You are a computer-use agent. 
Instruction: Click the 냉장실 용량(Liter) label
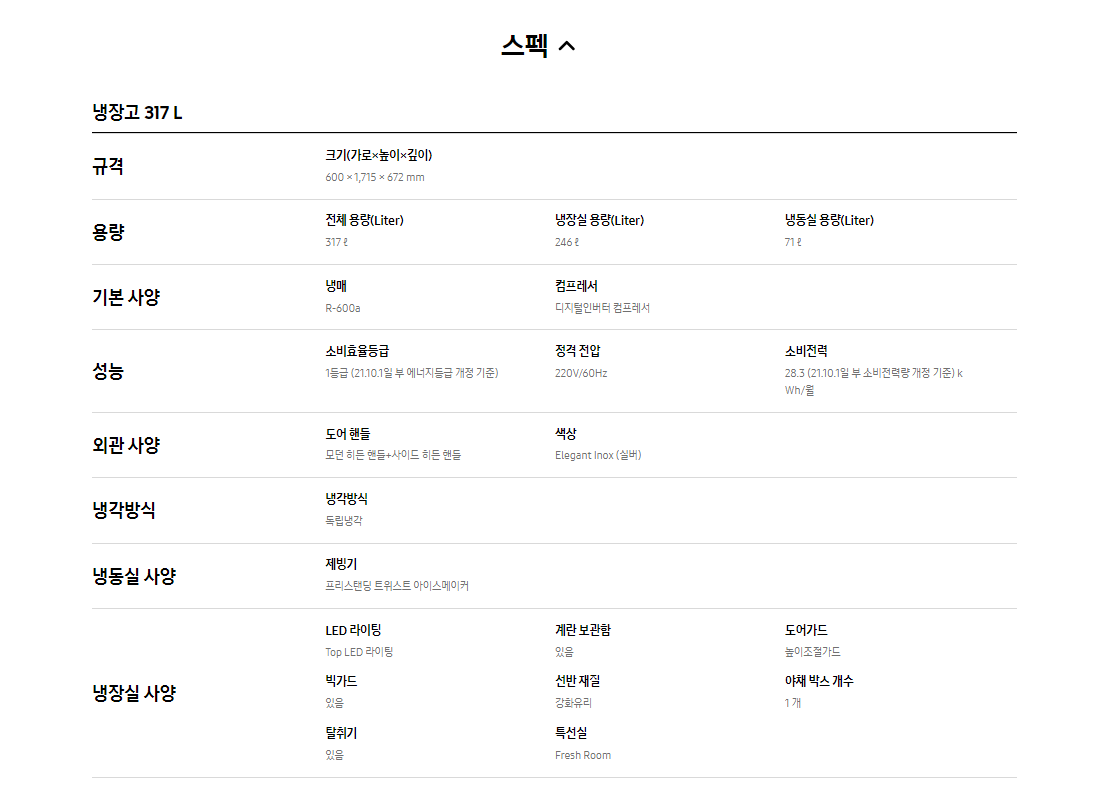599,221
